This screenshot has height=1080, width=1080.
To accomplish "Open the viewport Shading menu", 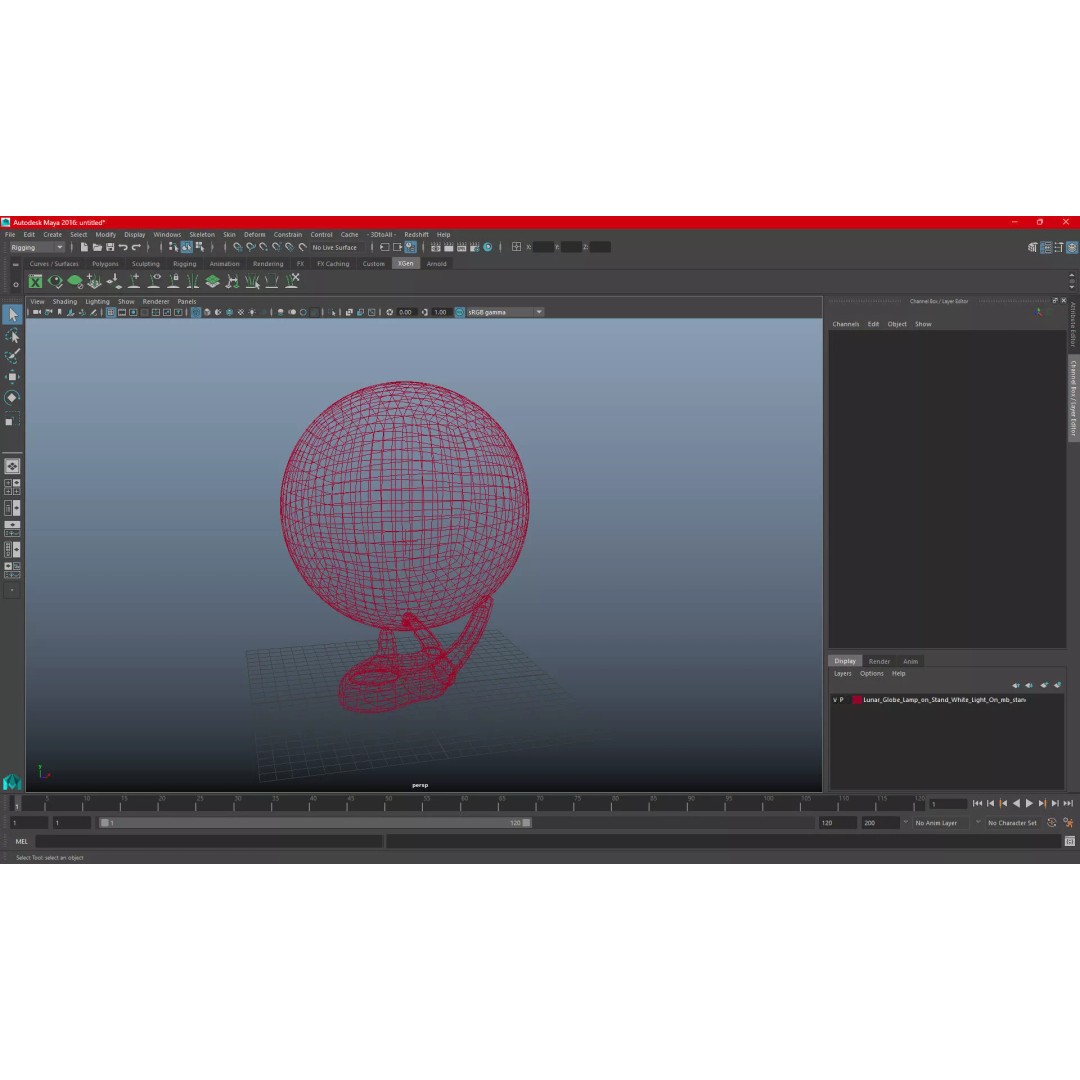I will [65, 302].
